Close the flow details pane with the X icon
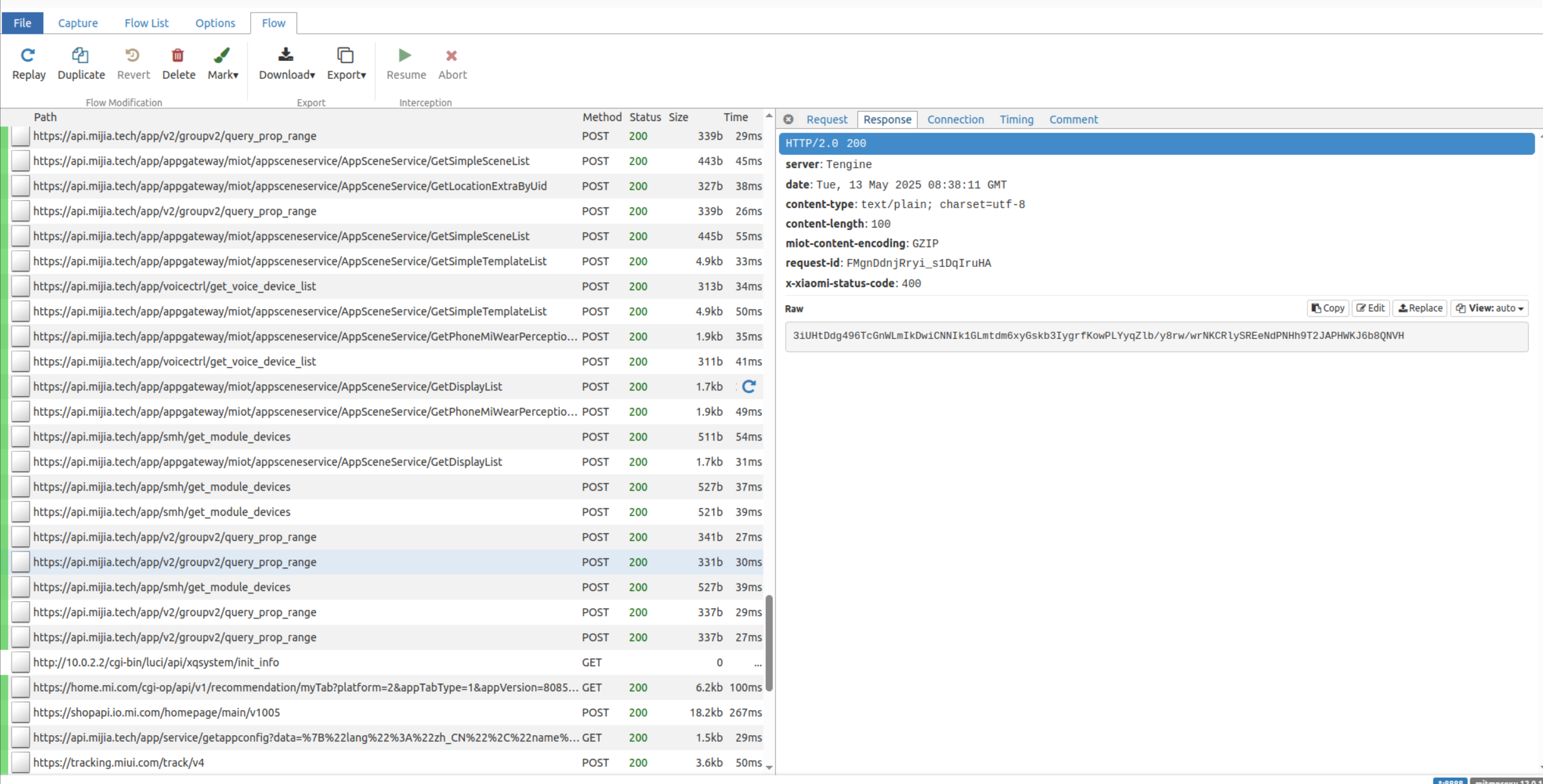 pyautogui.click(x=788, y=119)
